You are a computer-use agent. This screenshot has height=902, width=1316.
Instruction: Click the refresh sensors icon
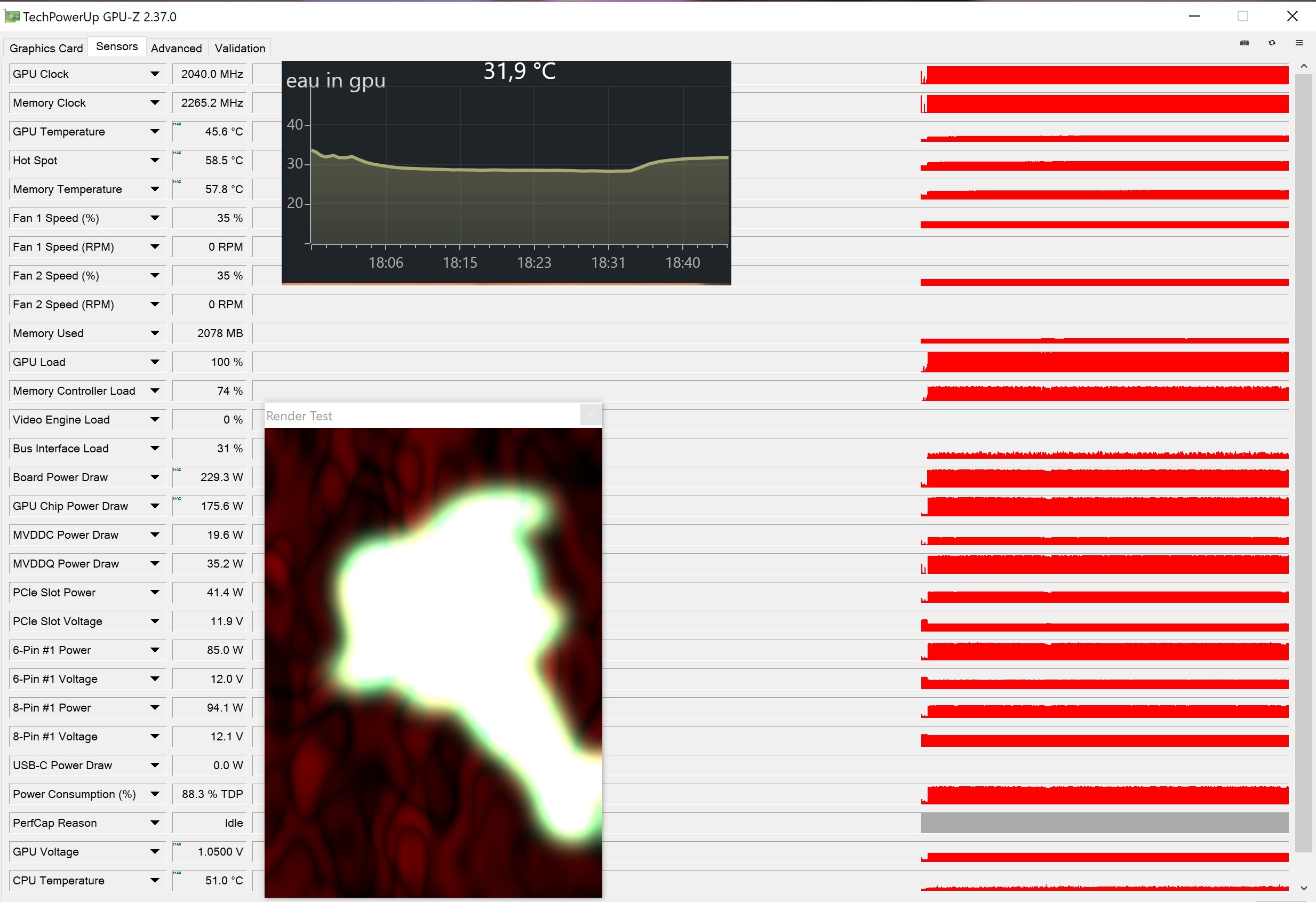click(x=1272, y=43)
